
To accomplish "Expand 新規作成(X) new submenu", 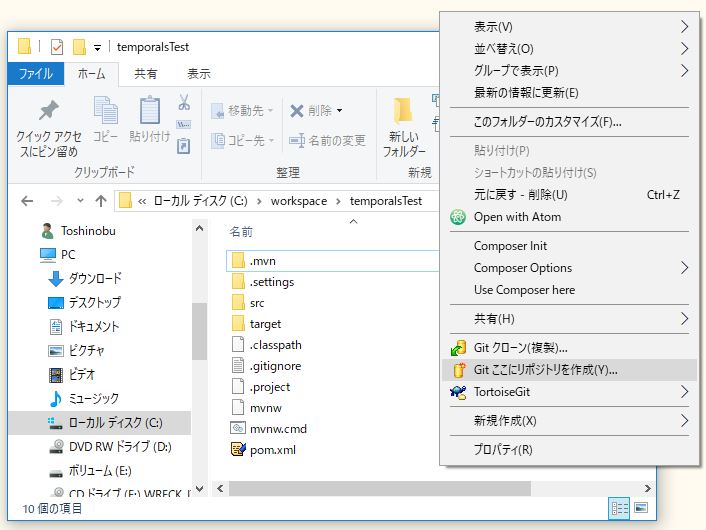I will 570,421.
